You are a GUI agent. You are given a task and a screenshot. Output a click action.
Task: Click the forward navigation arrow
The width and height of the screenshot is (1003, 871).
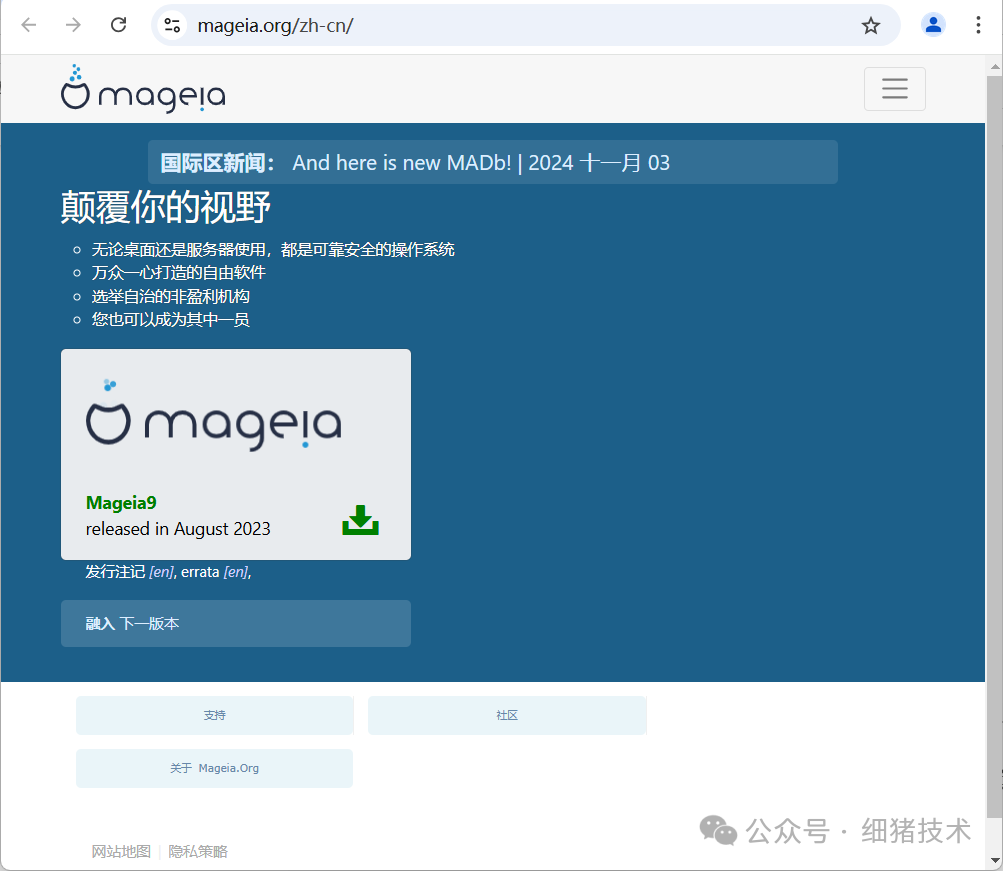pyautogui.click(x=72, y=25)
